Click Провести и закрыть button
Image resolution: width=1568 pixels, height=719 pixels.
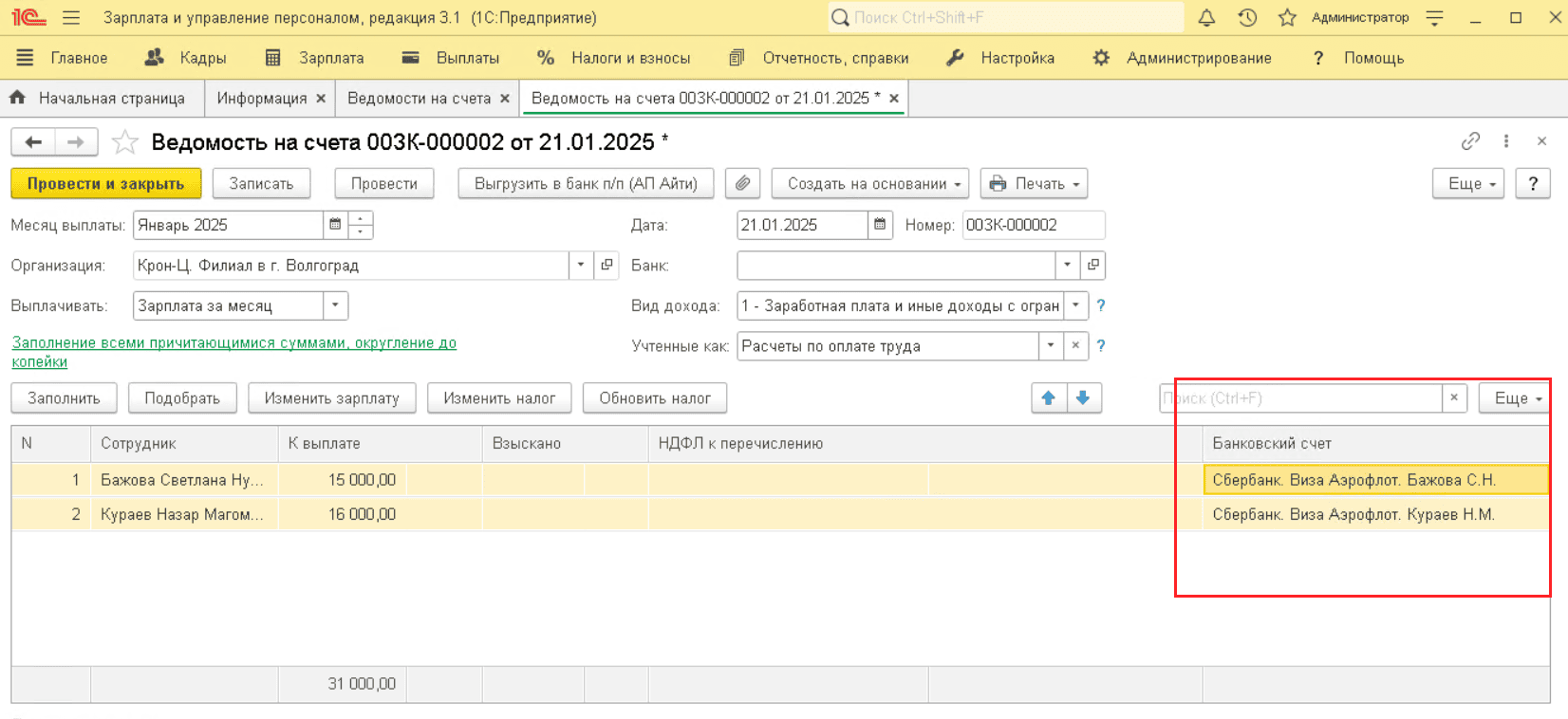pyautogui.click(x=105, y=184)
